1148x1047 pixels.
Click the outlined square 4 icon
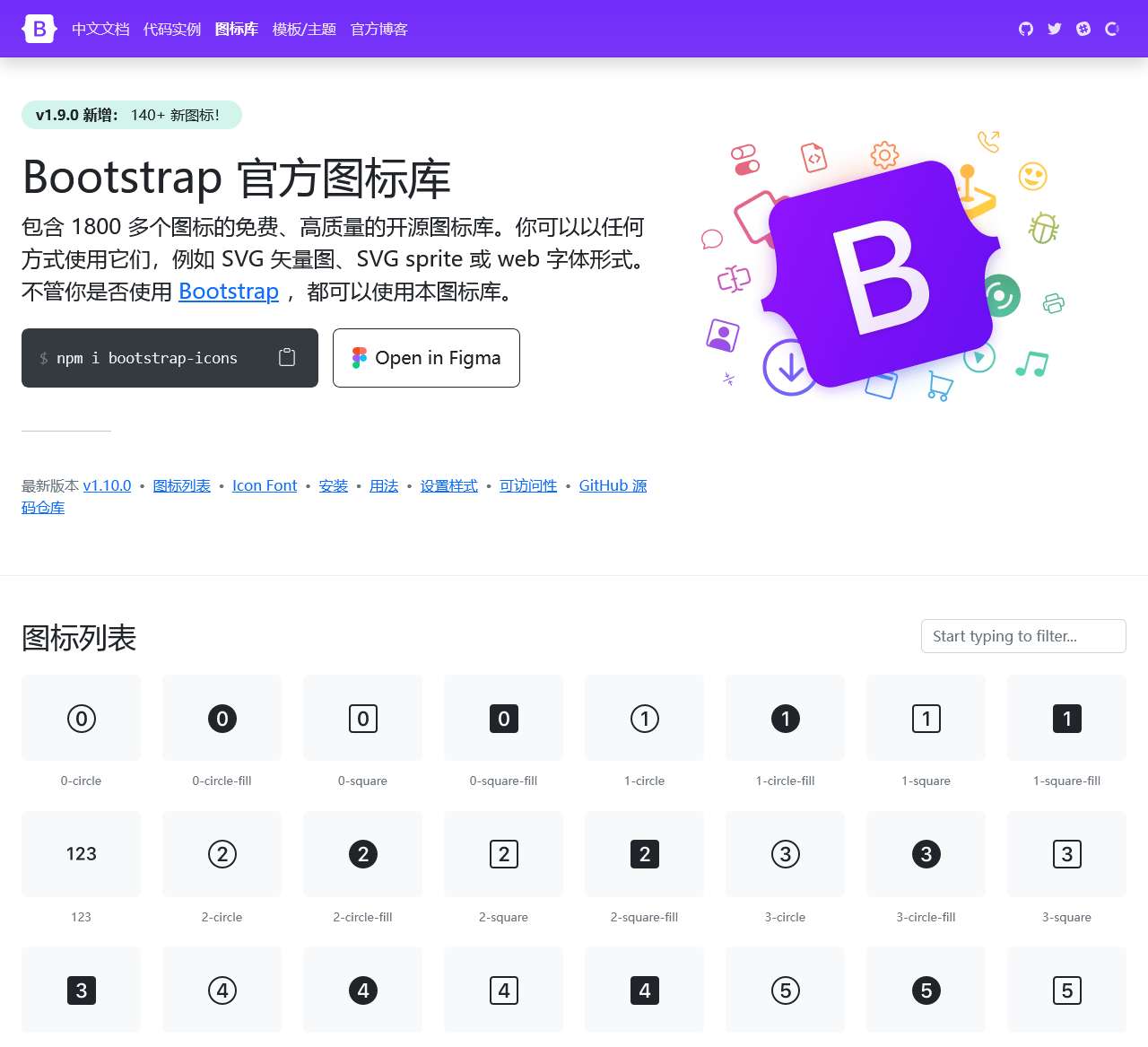(x=504, y=990)
